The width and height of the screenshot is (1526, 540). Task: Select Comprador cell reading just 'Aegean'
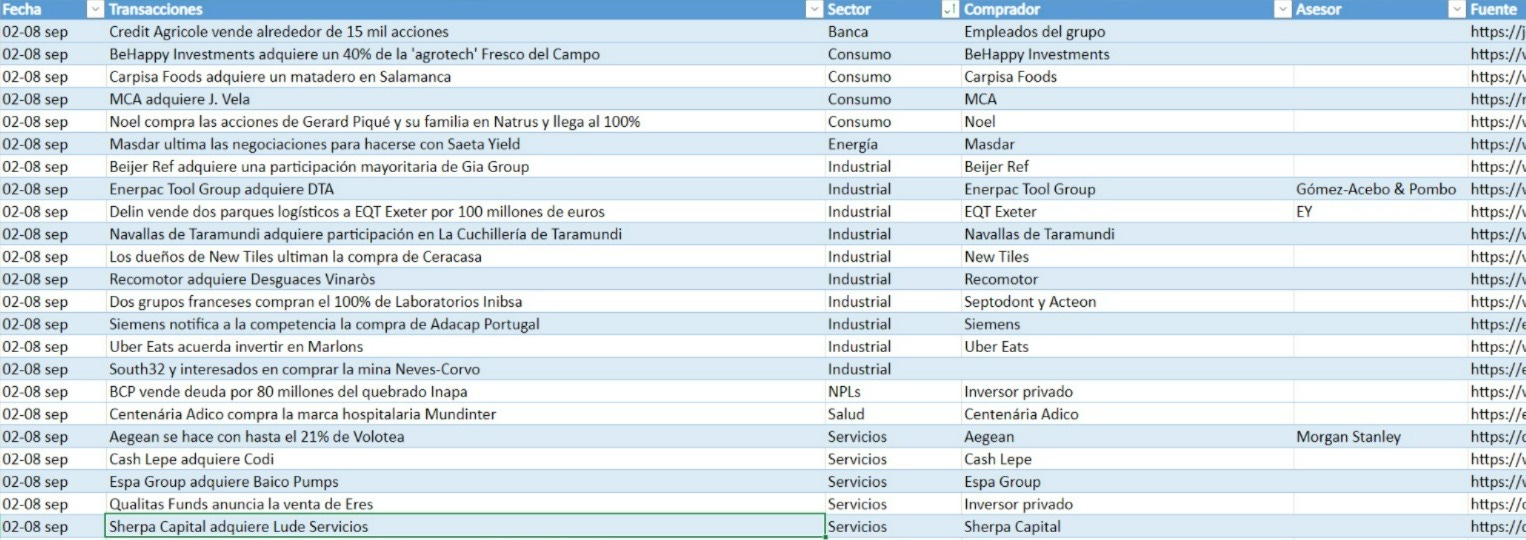pyautogui.click(x=1126, y=437)
